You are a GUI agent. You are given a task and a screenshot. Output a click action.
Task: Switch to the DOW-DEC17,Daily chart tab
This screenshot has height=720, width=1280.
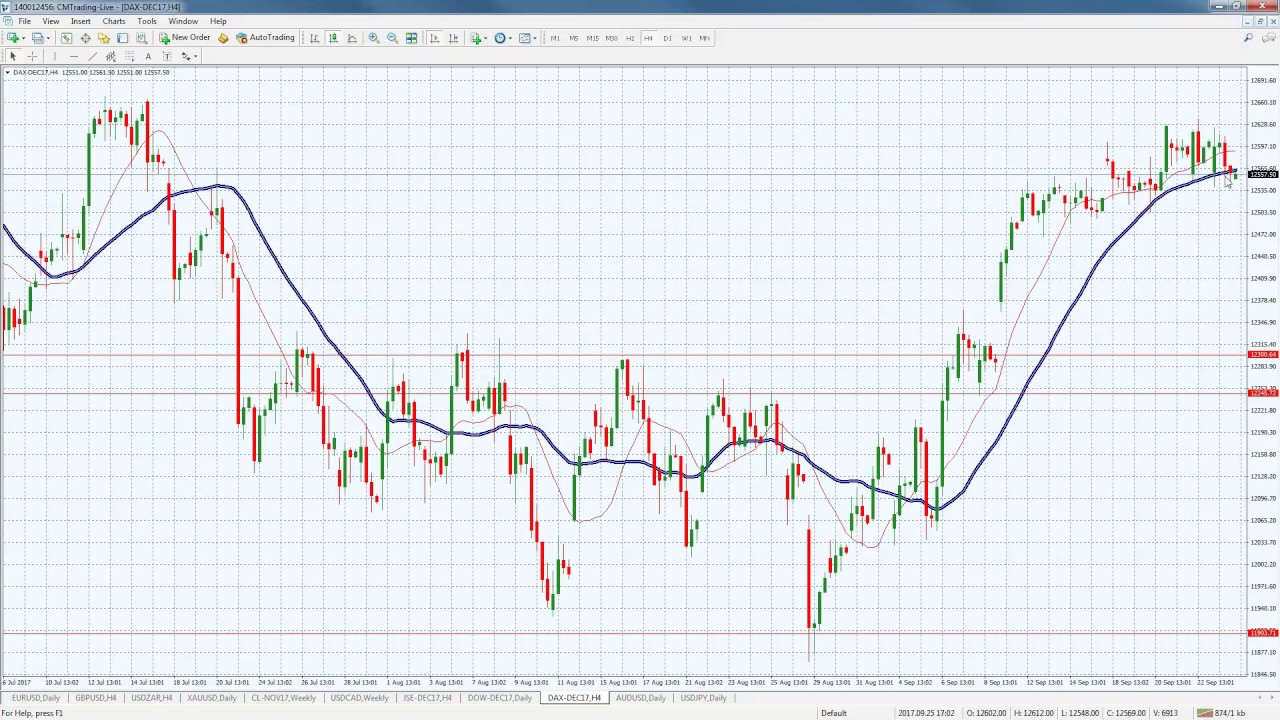[500, 698]
